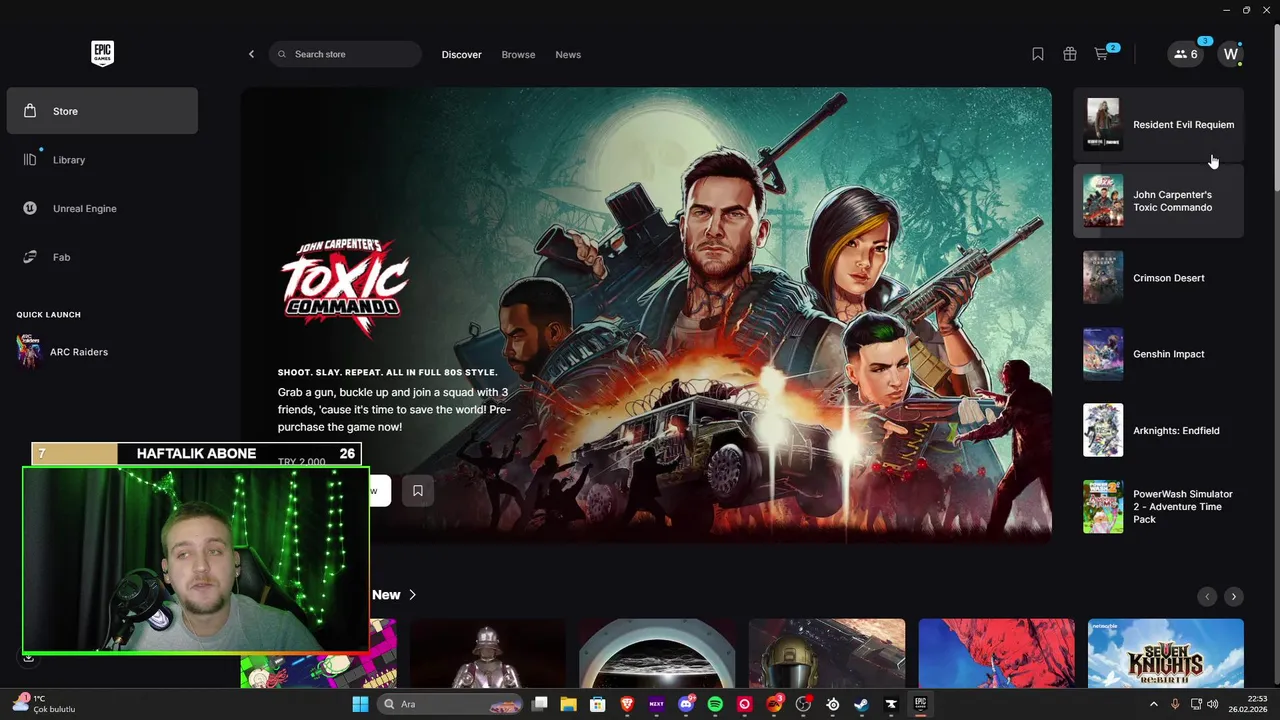Show next games with right carousel arrow
1280x720 pixels.
point(1234,596)
